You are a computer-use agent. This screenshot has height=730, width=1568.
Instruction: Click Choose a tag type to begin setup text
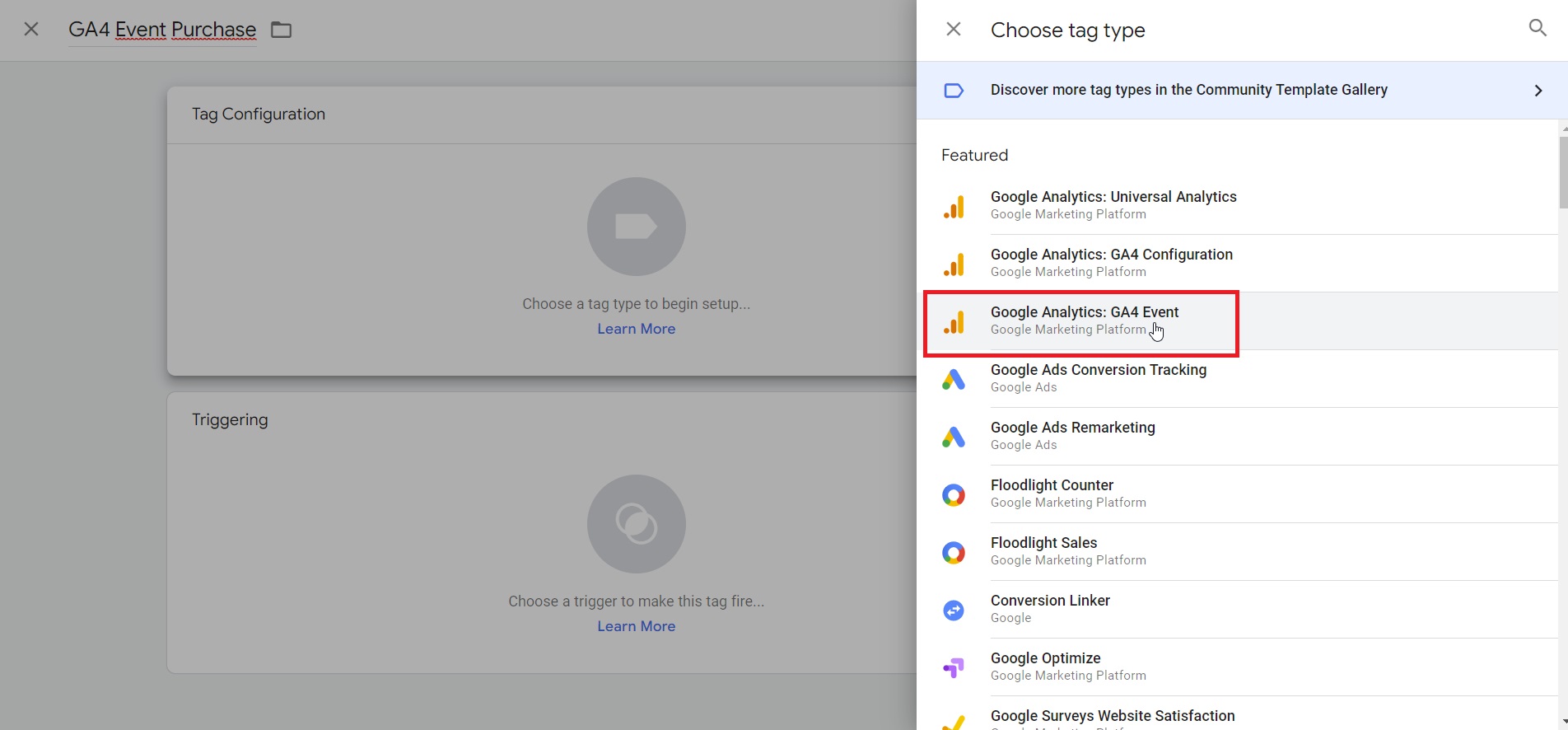click(637, 304)
